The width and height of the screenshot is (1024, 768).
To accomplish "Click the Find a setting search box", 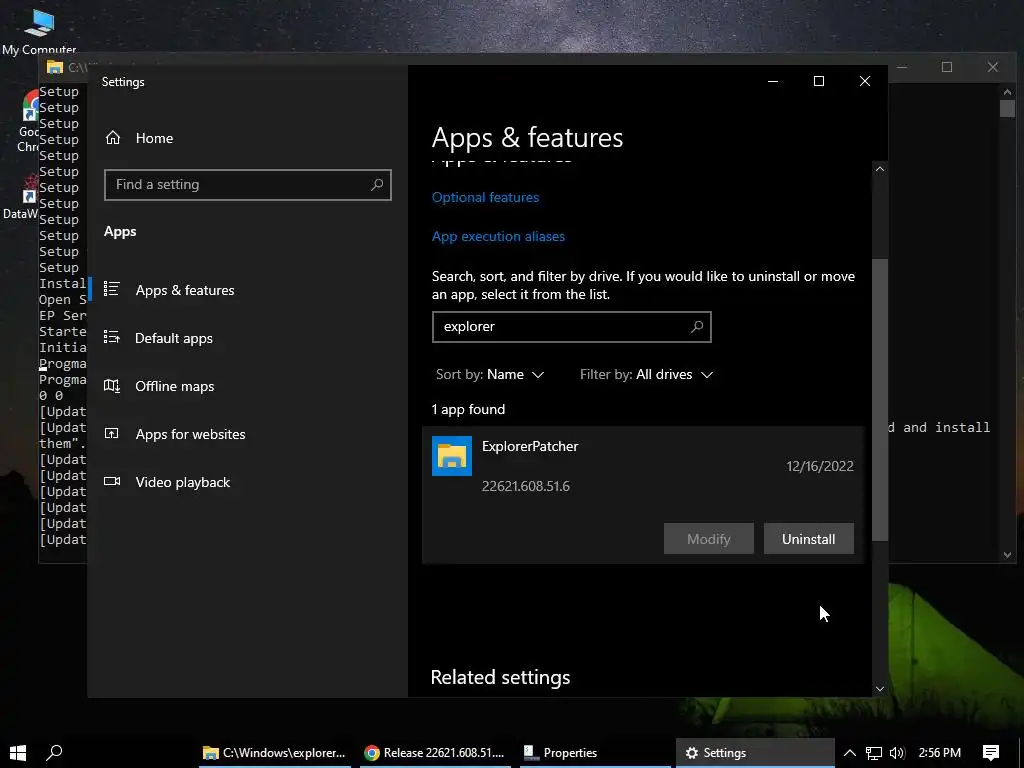I will tap(248, 185).
